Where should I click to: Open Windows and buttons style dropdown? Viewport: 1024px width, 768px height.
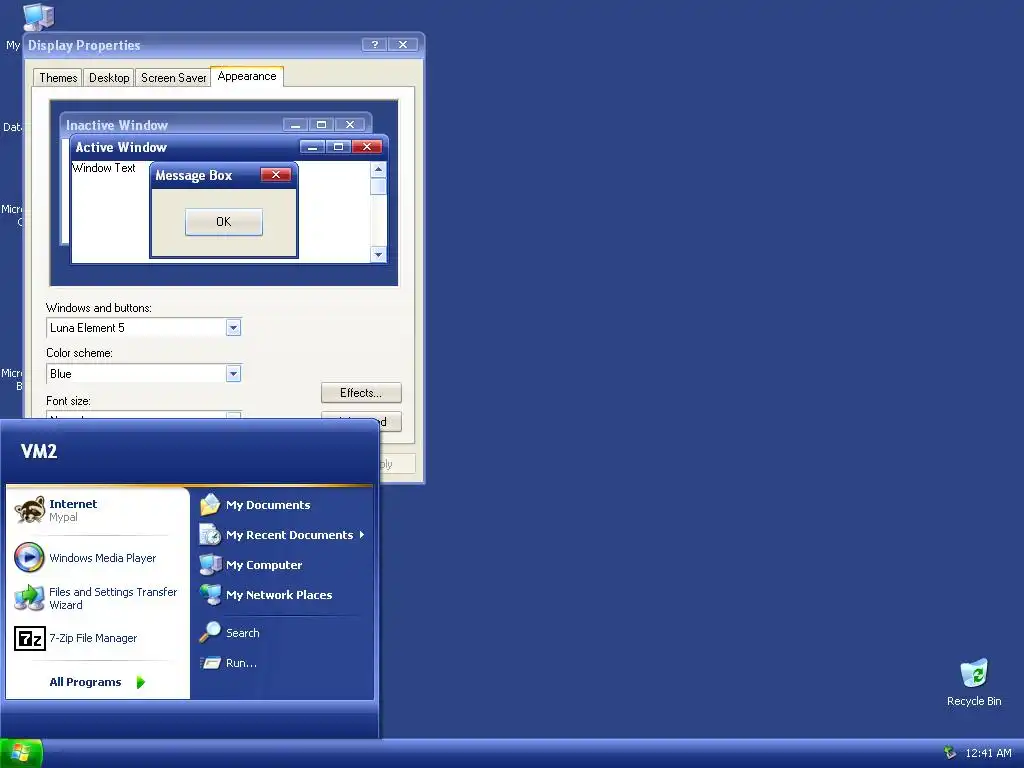(233, 327)
